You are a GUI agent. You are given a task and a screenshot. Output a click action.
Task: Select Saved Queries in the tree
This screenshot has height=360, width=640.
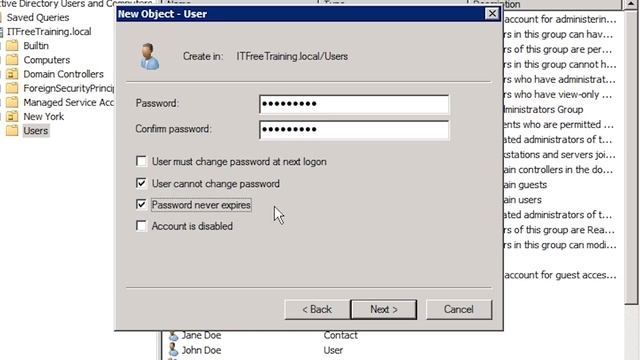[38, 18]
